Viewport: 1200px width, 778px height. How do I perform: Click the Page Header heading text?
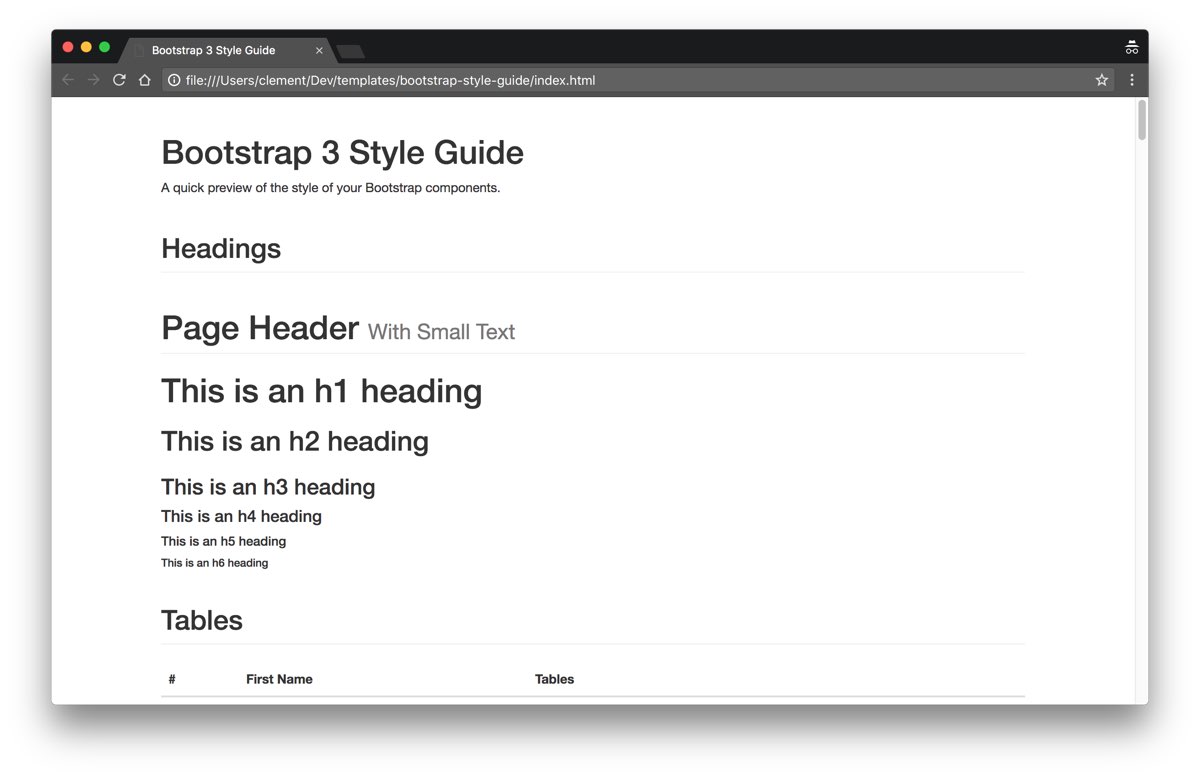[x=260, y=327]
